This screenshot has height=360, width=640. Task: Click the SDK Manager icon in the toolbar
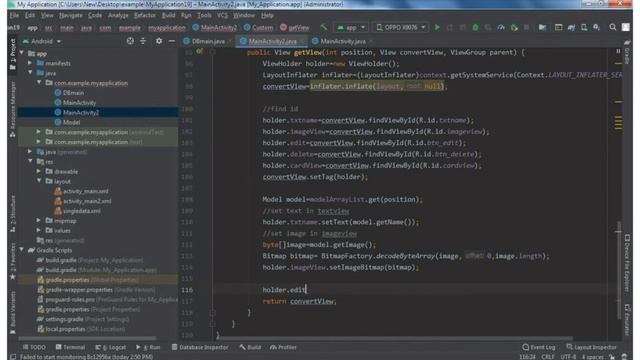coord(597,27)
